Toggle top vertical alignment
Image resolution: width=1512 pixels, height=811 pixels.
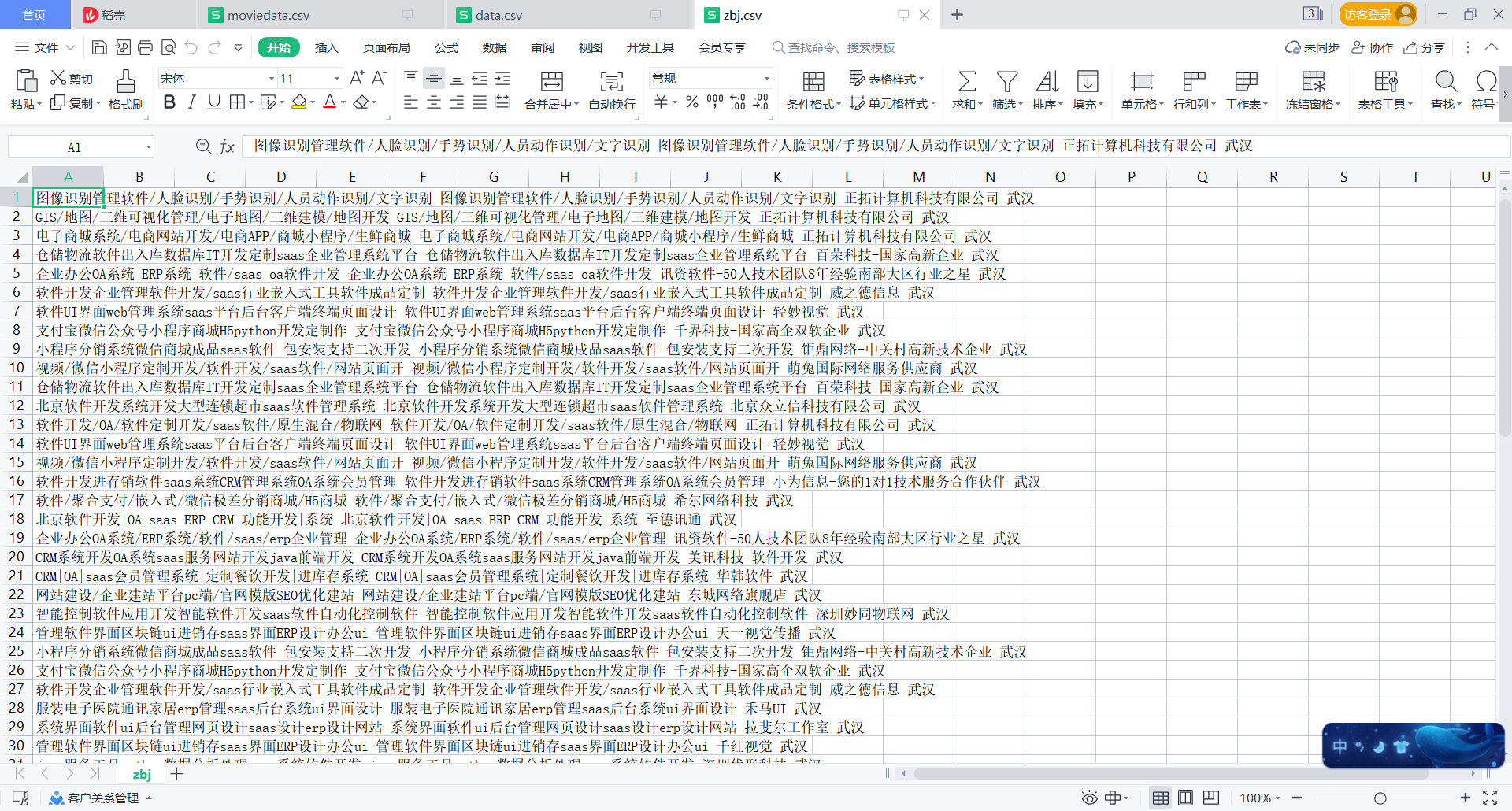[x=411, y=78]
